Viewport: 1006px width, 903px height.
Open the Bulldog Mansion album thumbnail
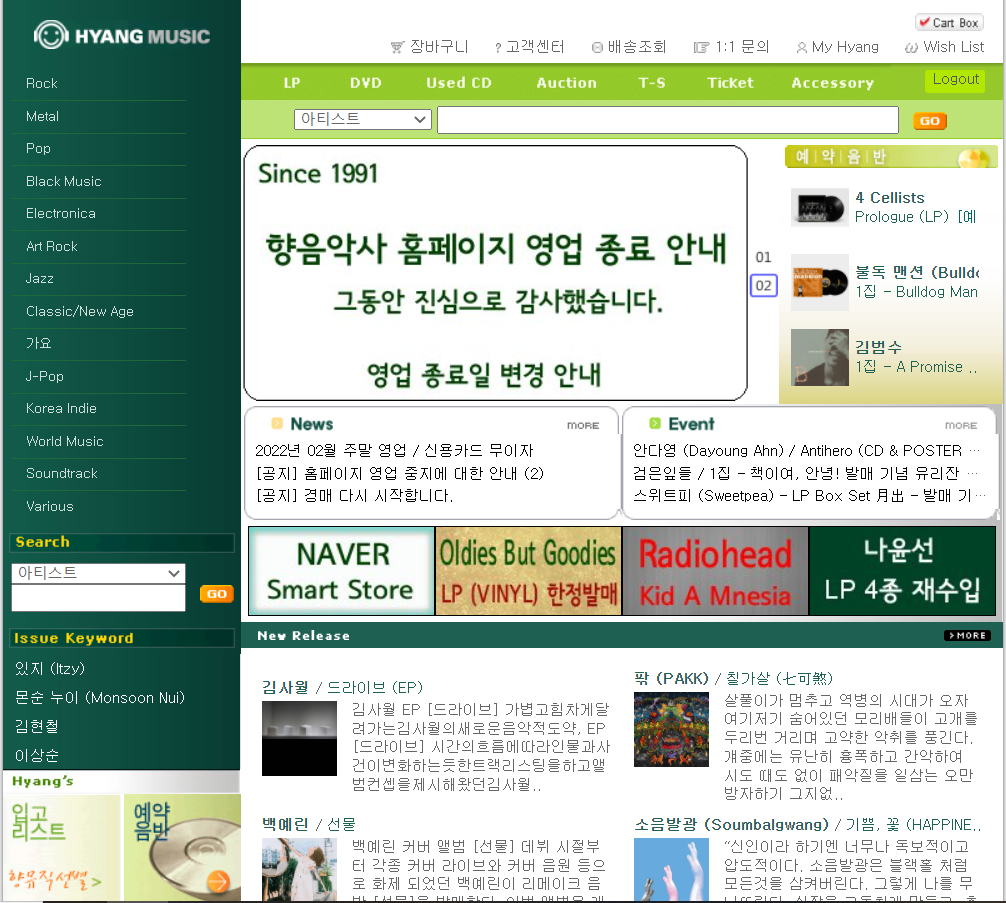click(819, 282)
